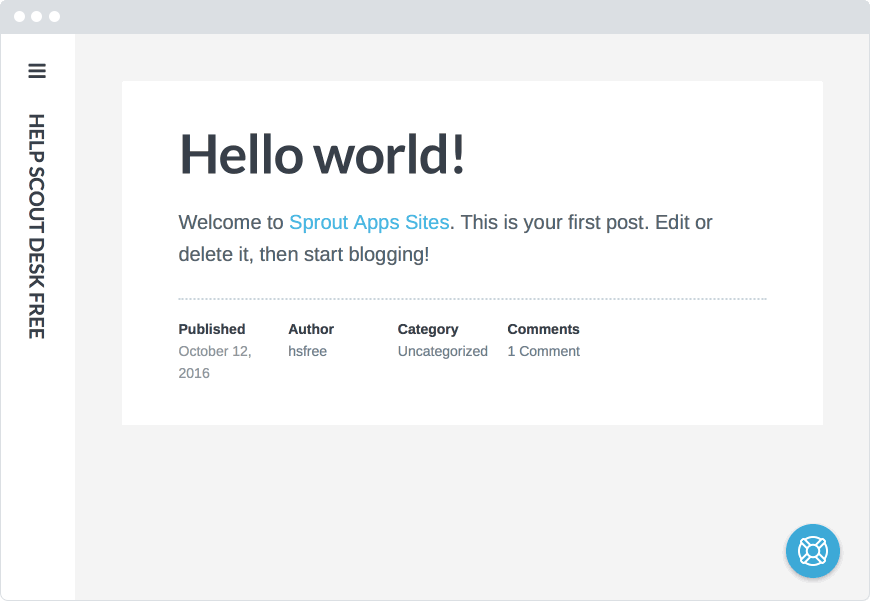Click the first window dot in the title bar
The height and width of the screenshot is (601, 870).
[19, 17]
